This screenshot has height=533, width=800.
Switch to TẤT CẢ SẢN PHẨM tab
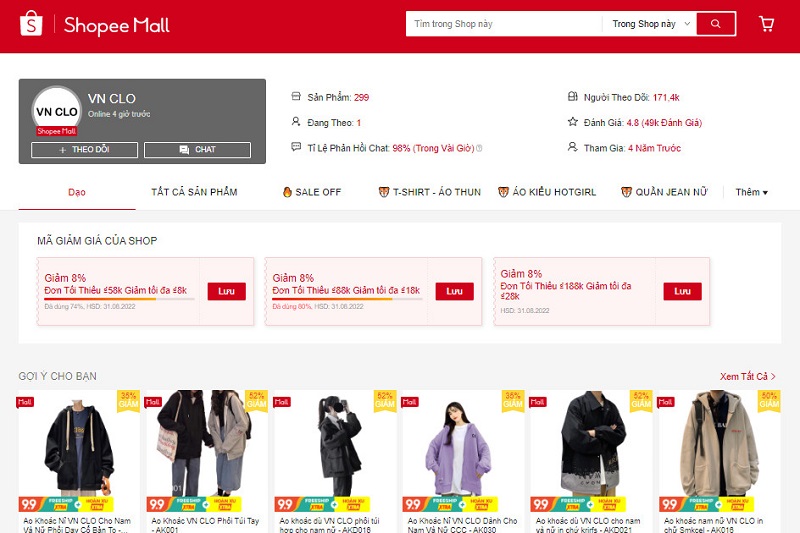point(194,192)
